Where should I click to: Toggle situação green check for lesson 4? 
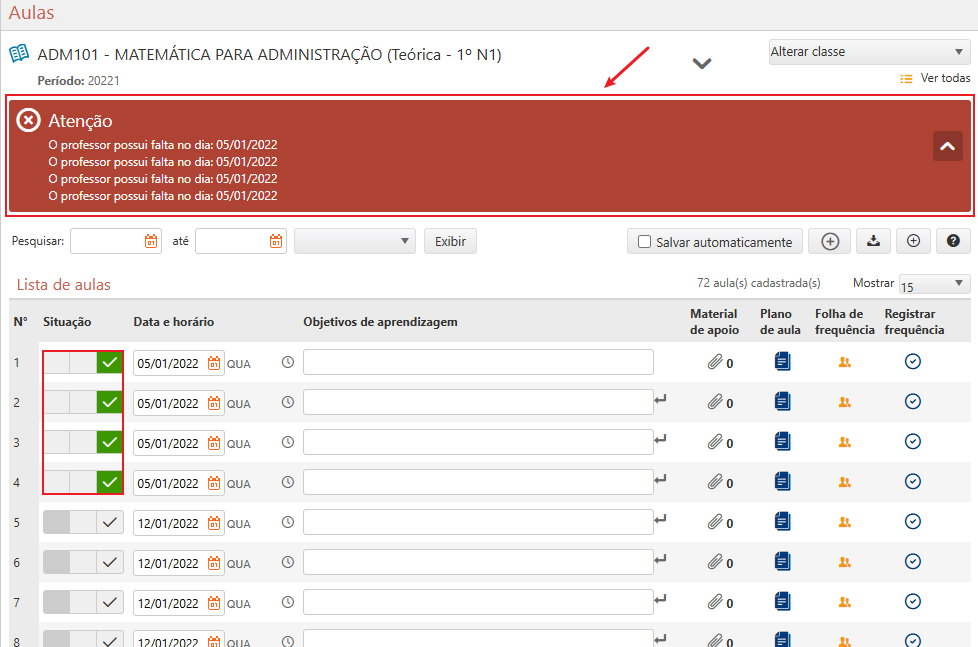[110, 482]
